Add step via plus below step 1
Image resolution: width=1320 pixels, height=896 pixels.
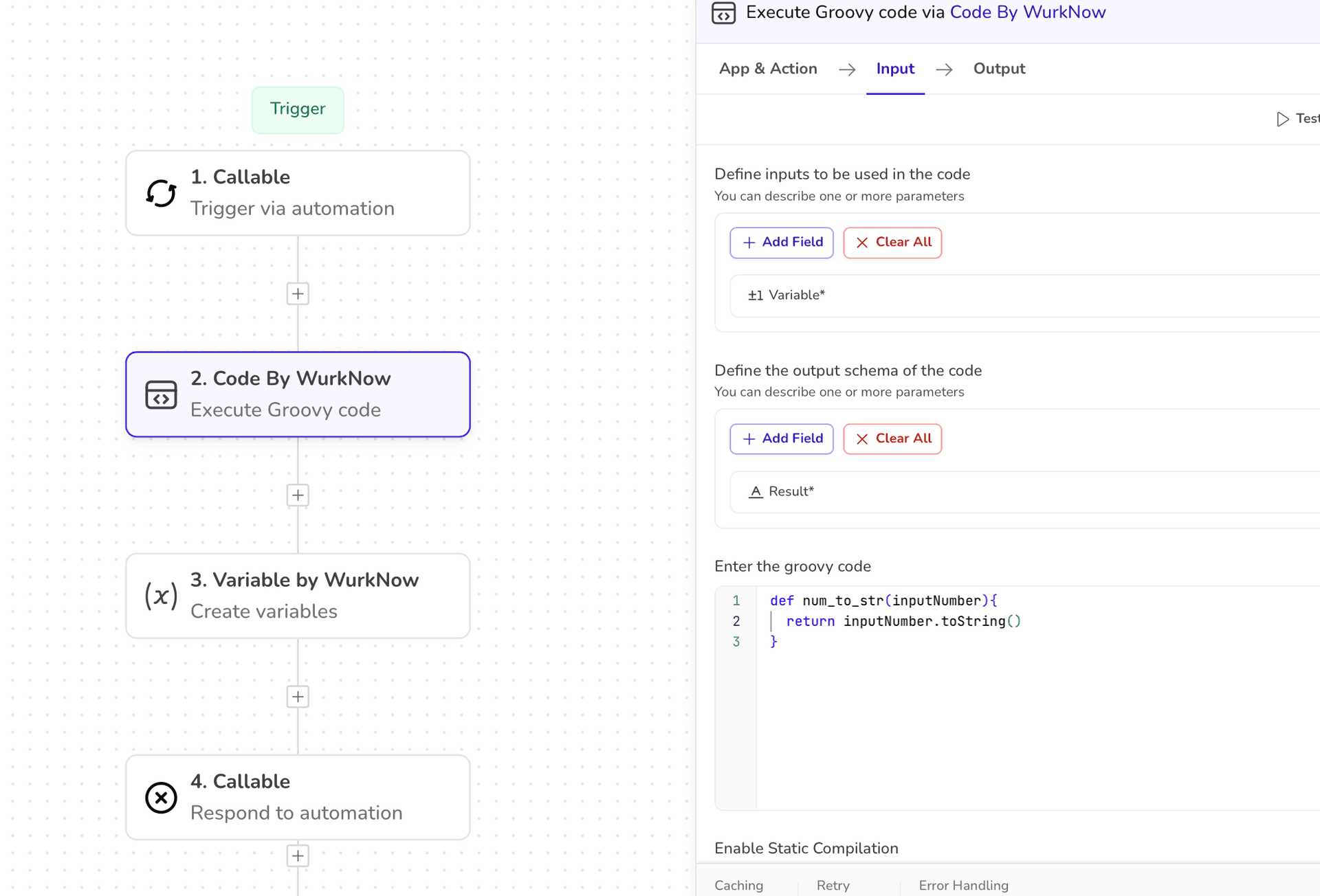tap(298, 294)
